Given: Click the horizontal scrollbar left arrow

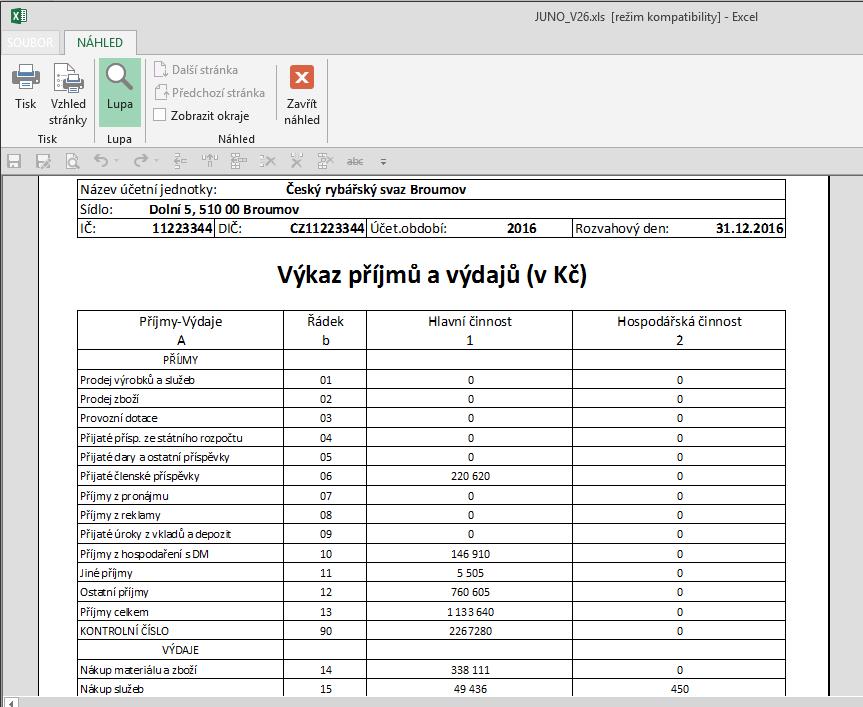Looking at the screenshot, I should click(x=11, y=702).
